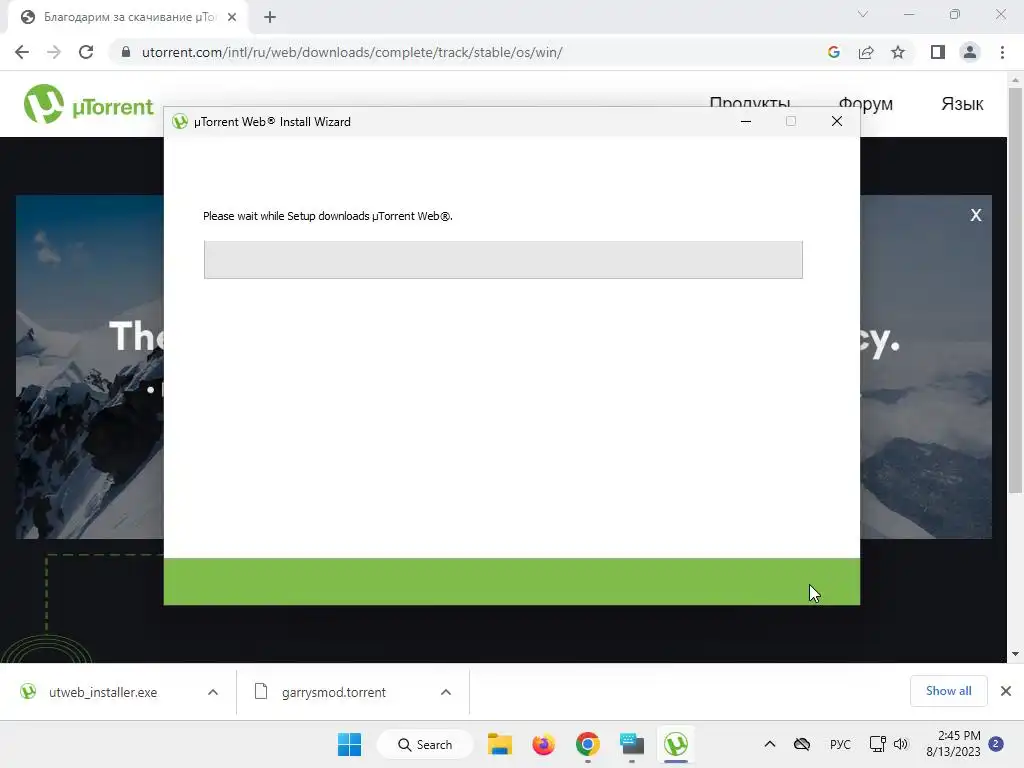The image size is (1024, 768).
Task: Show hidden system tray icons
Action: point(770,744)
